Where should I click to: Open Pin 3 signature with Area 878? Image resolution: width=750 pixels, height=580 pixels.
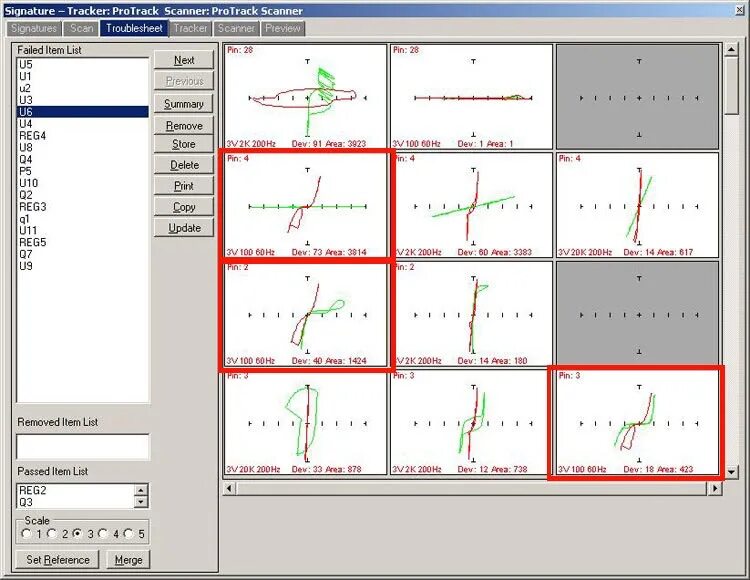[305, 422]
